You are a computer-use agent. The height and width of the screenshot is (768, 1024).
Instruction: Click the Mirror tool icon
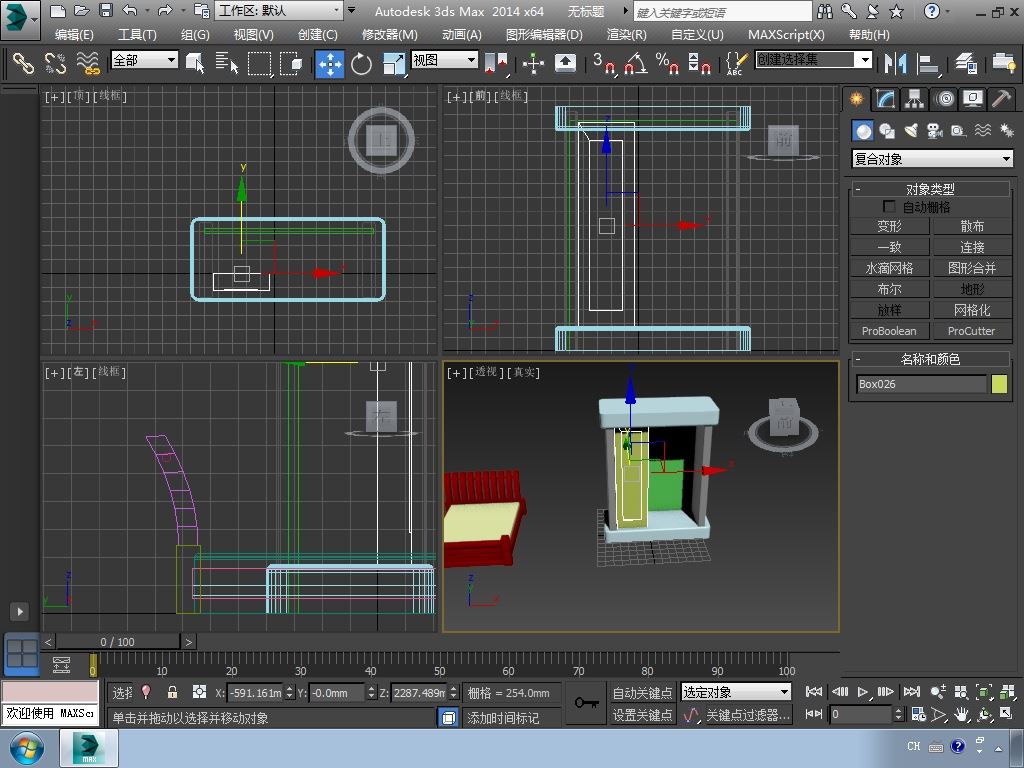pos(895,64)
